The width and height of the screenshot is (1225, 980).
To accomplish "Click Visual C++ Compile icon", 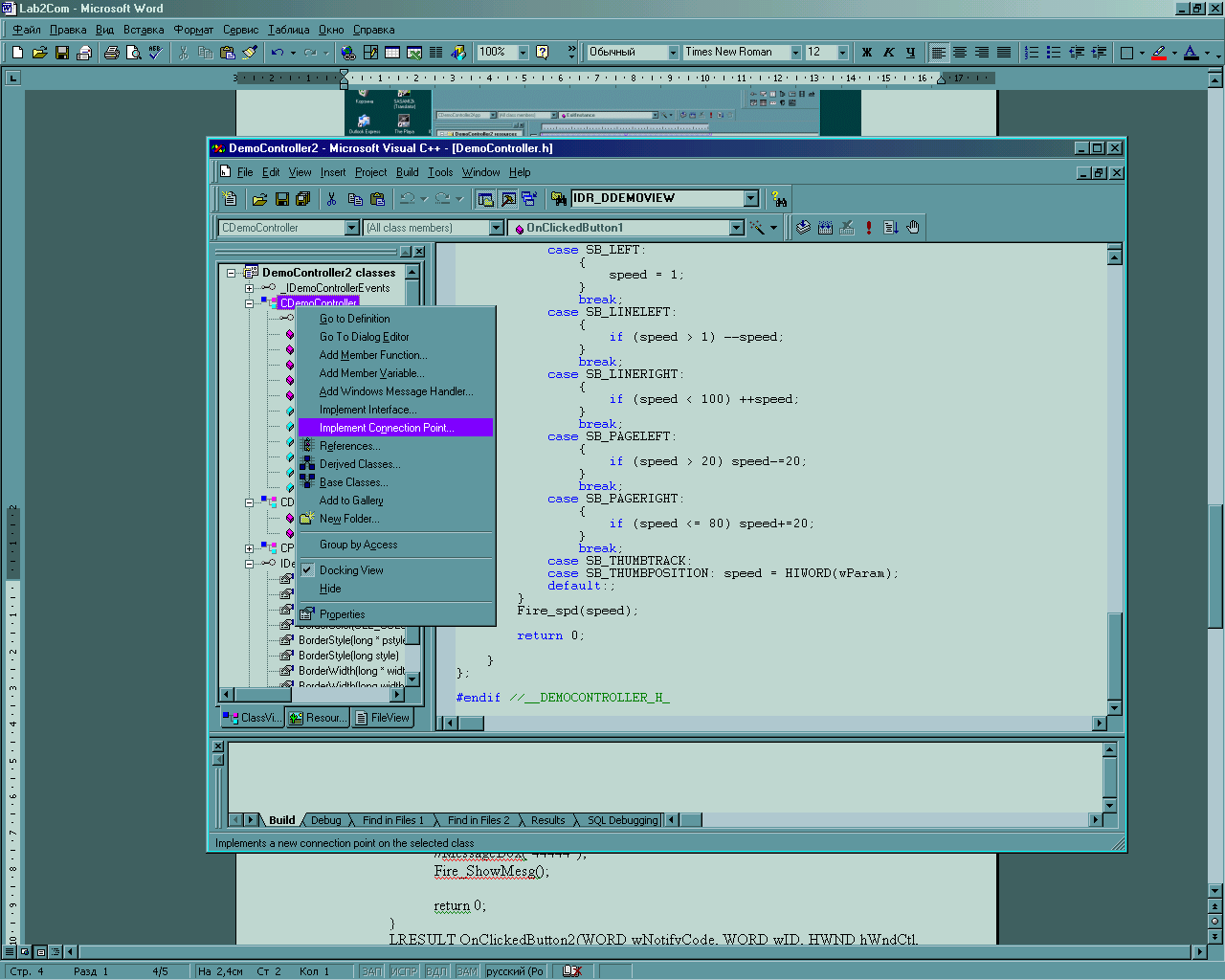I will pyautogui.click(x=803, y=228).
